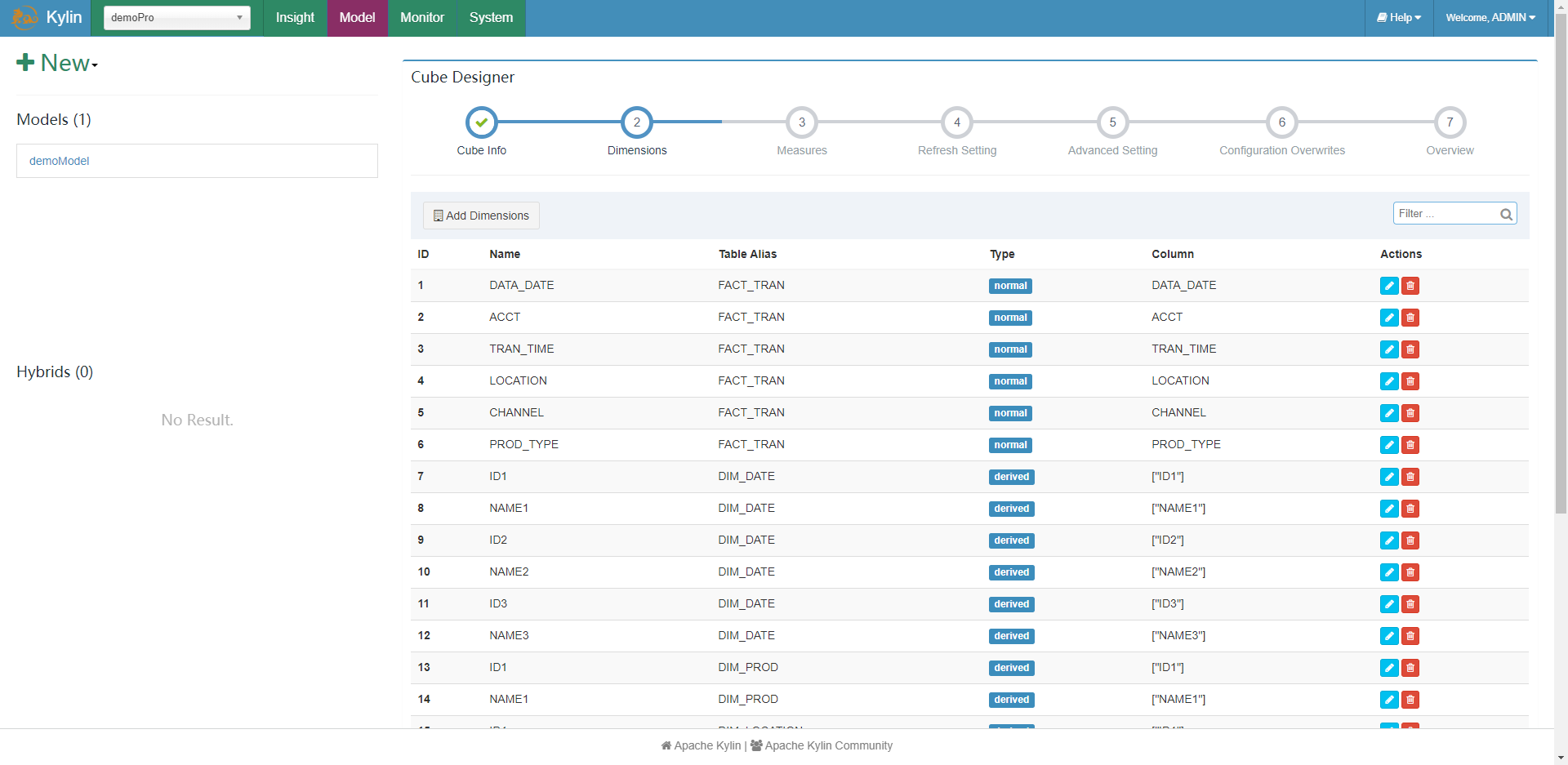Open the demoPro project selector

[176, 17]
